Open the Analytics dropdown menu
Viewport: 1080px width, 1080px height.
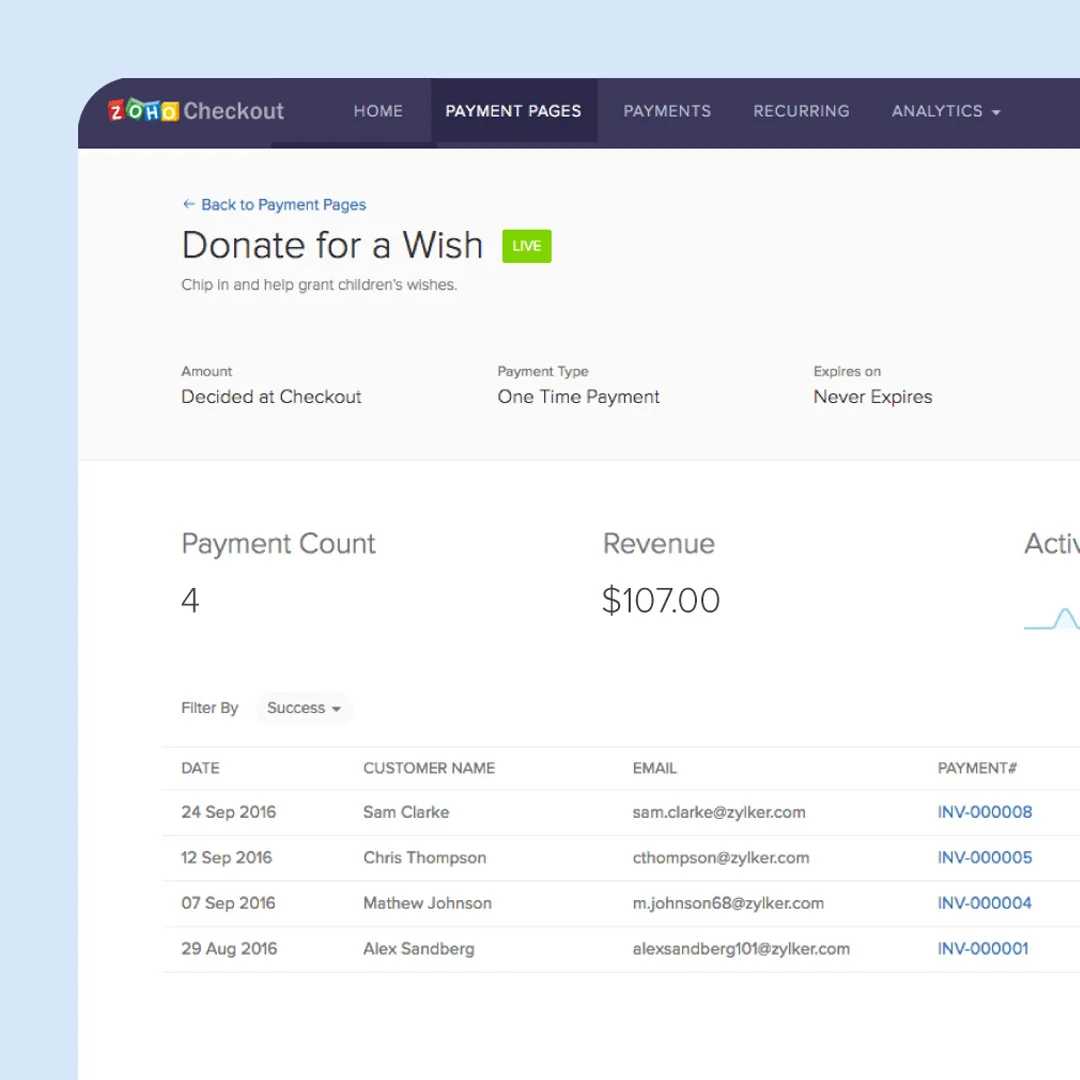945,111
